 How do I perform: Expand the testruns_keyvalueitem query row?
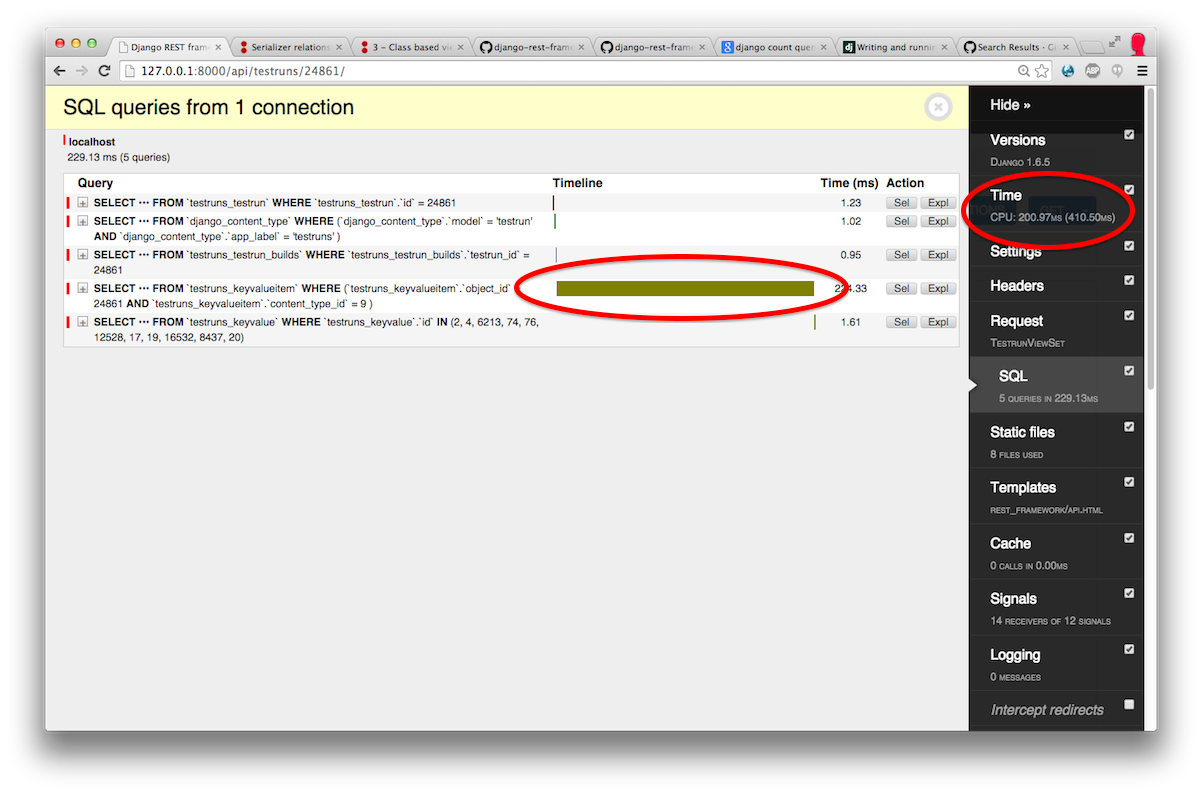[x=83, y=288]
